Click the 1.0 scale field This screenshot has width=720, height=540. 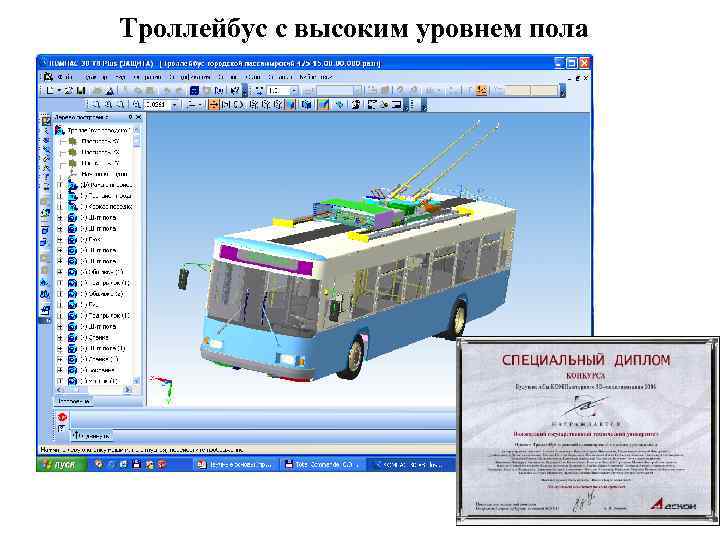278,90
